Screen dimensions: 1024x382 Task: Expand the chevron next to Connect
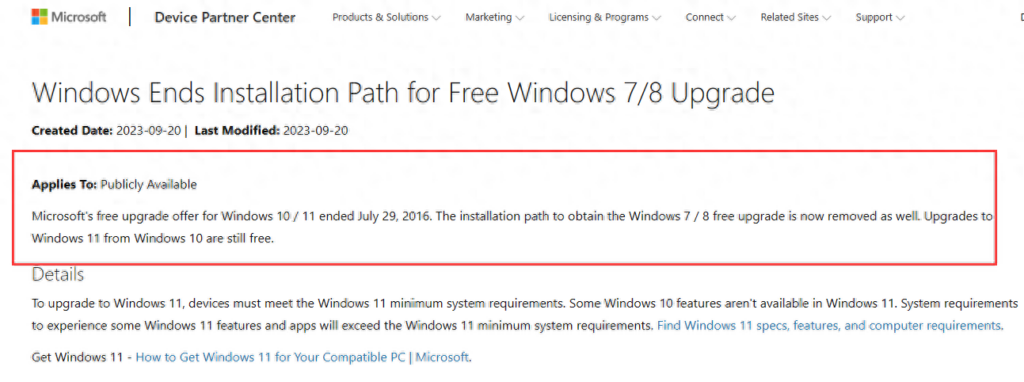[731, 18]
